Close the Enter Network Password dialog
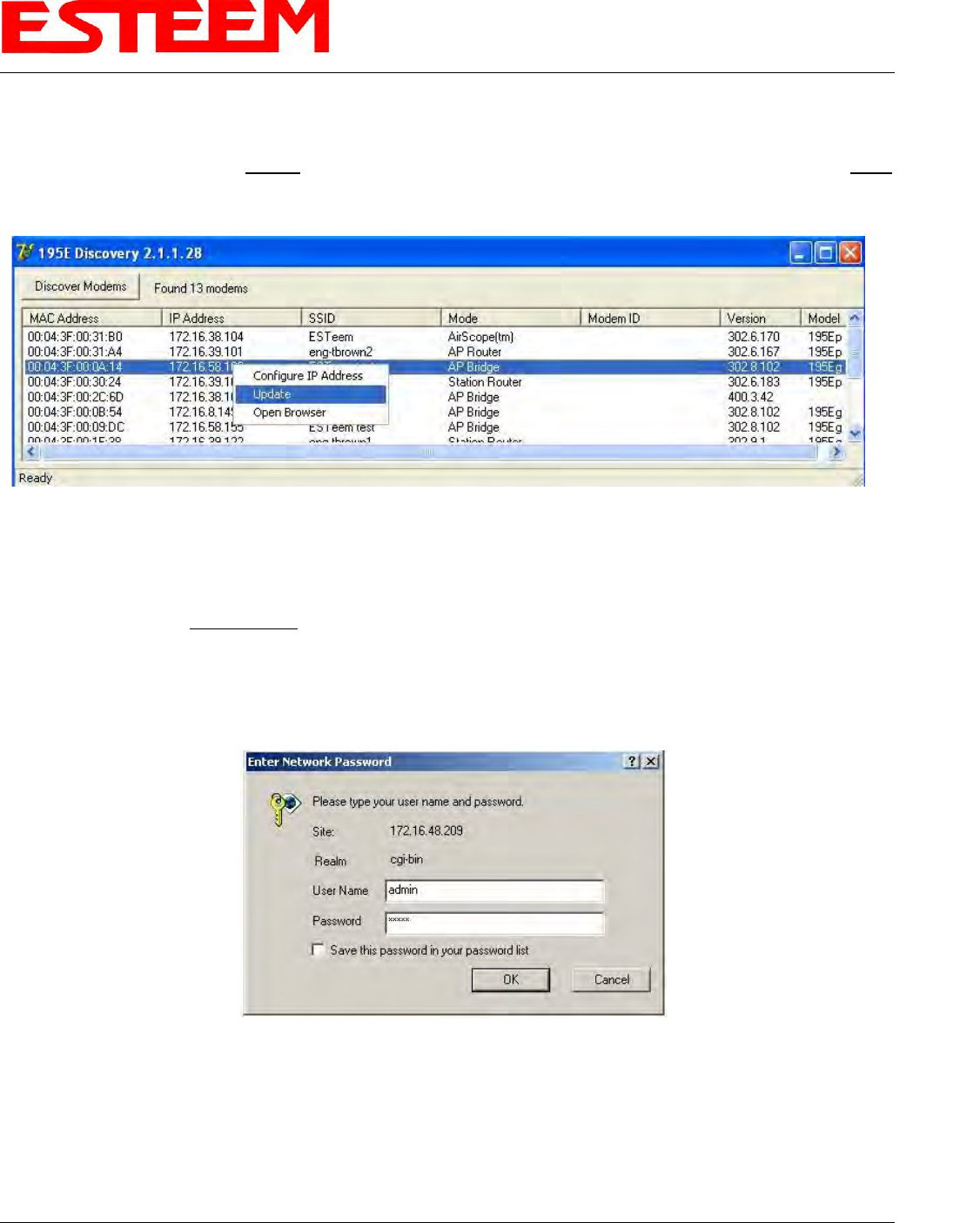Image resolution: width=980 pixels, height=1223 pixels. tap(650, 762)
